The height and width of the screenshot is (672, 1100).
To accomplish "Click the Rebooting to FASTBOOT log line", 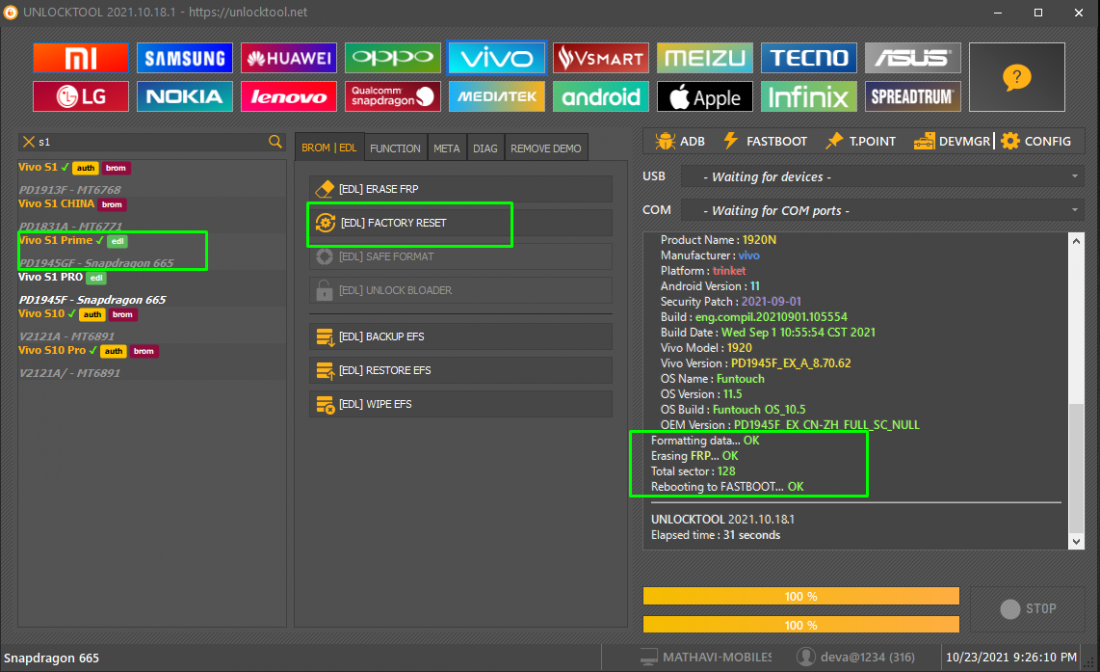I will (727, 487).
